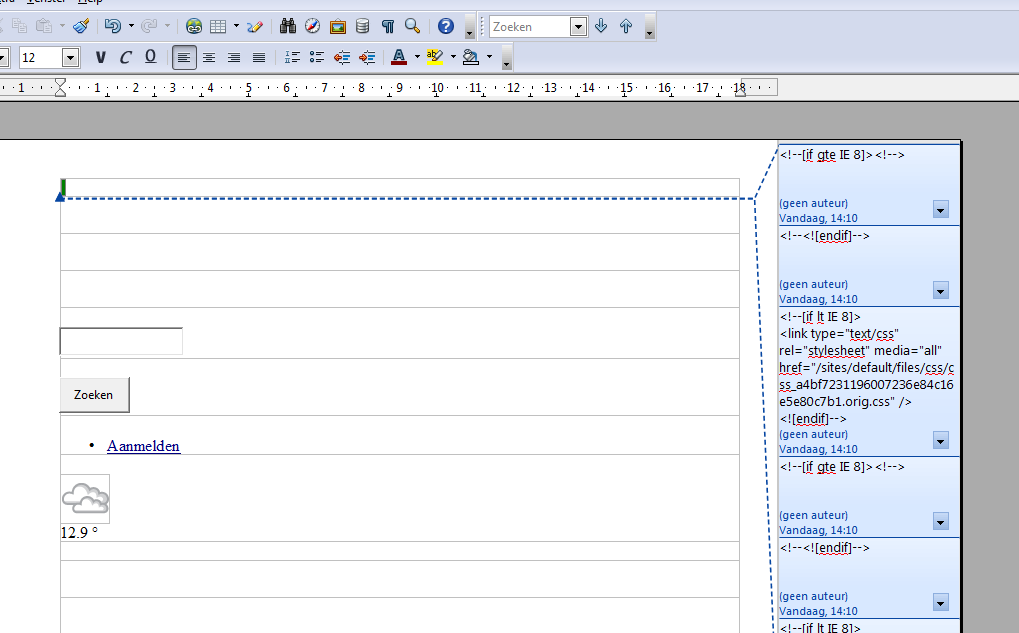The image size is (1019, 633).
Task: Click the text field above the Zoeken button
Action: coord(121,341)
